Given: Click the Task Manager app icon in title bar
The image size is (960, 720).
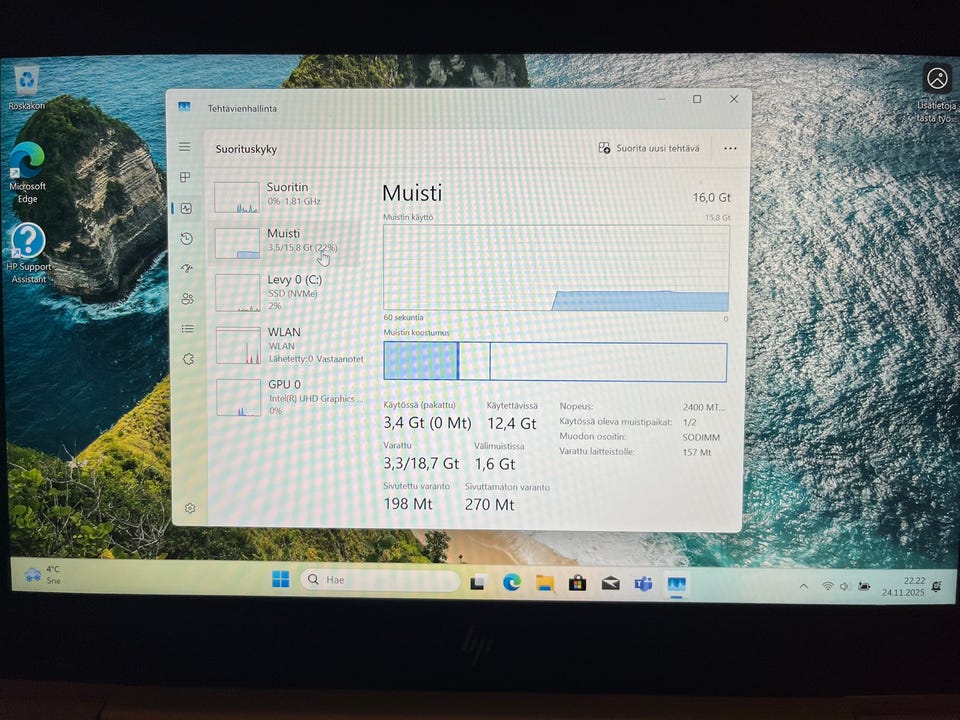Looking at the screenshot, I should [184, 107].
